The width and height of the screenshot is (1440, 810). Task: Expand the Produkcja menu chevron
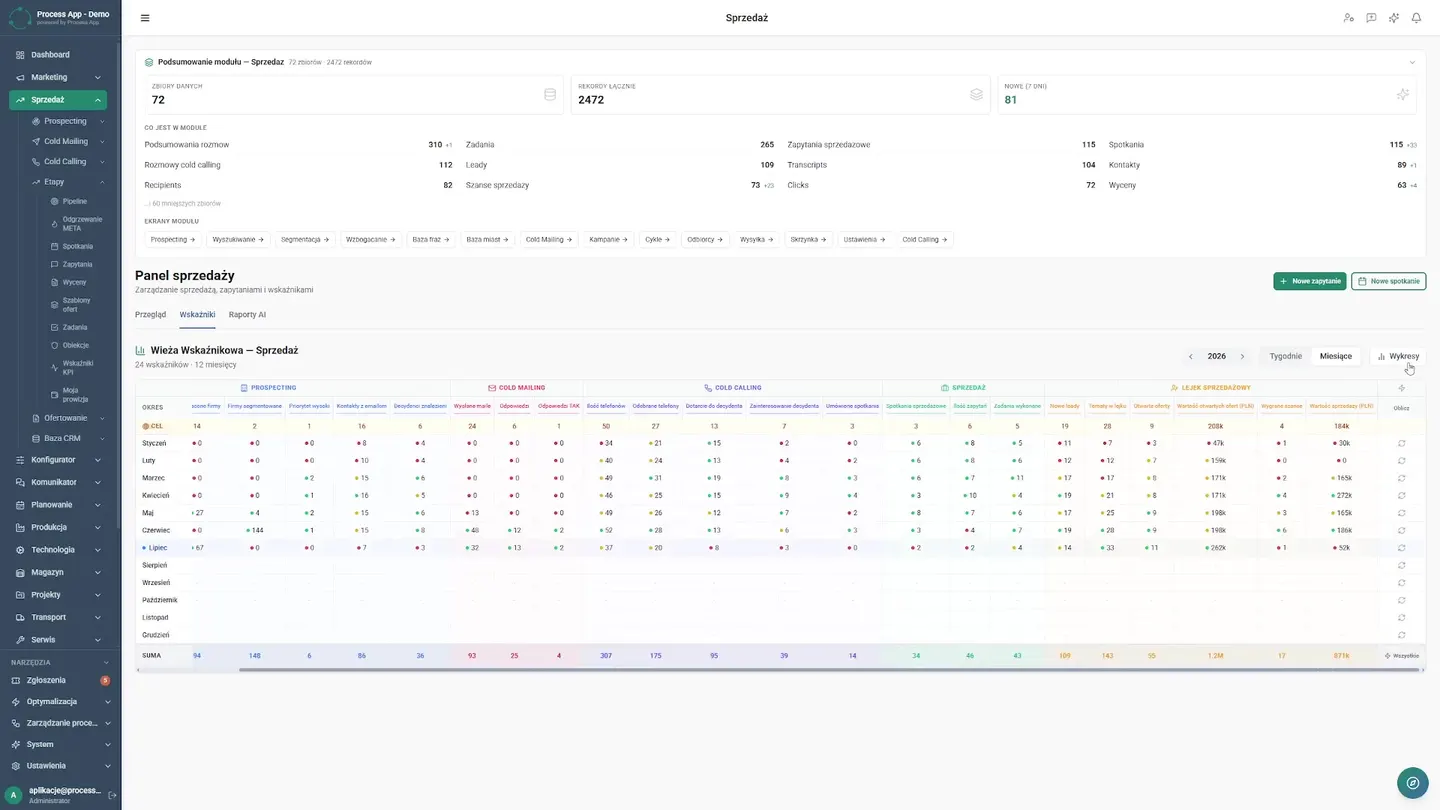[x=98, y=527]
